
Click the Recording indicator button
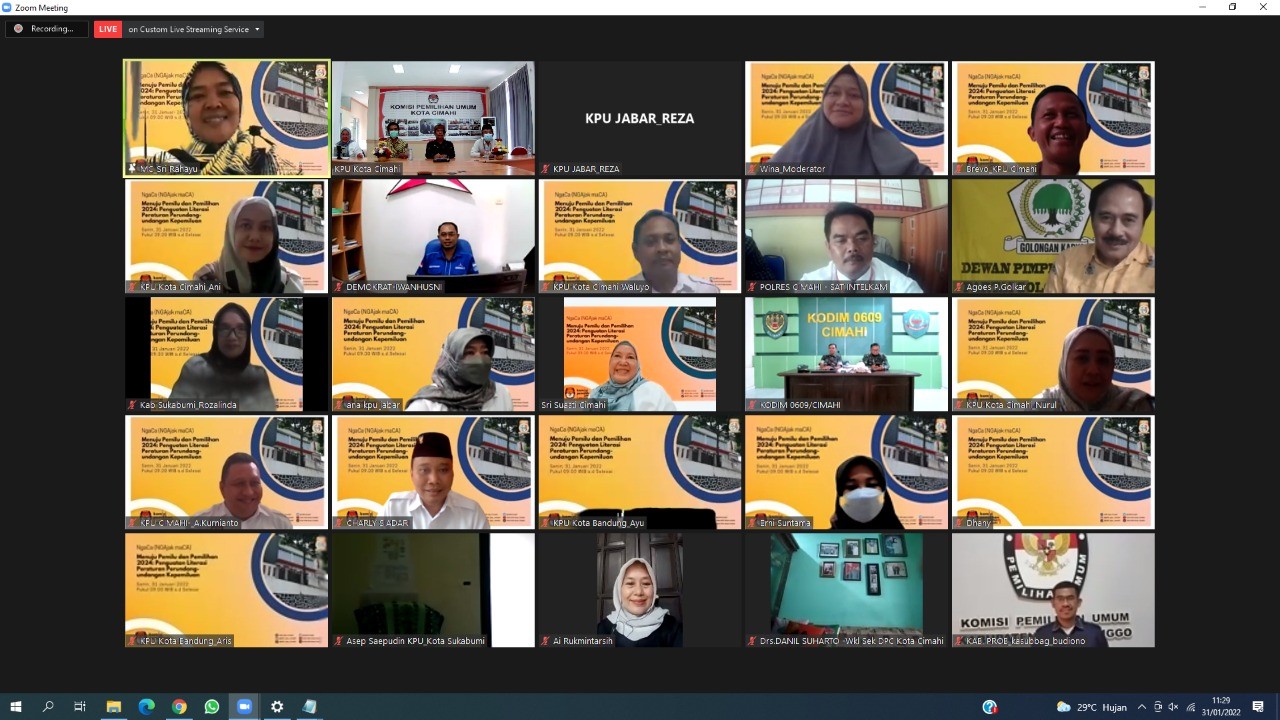(x=46, y=29)
